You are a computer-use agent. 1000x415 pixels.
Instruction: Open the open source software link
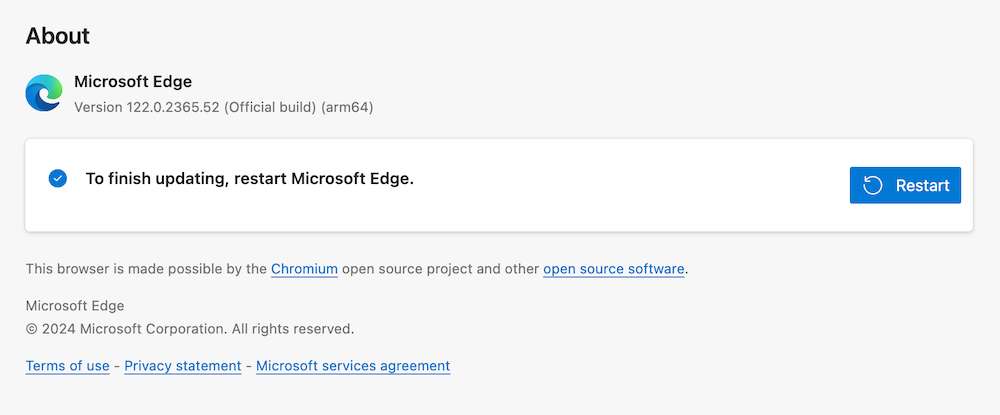pos(614,269)
